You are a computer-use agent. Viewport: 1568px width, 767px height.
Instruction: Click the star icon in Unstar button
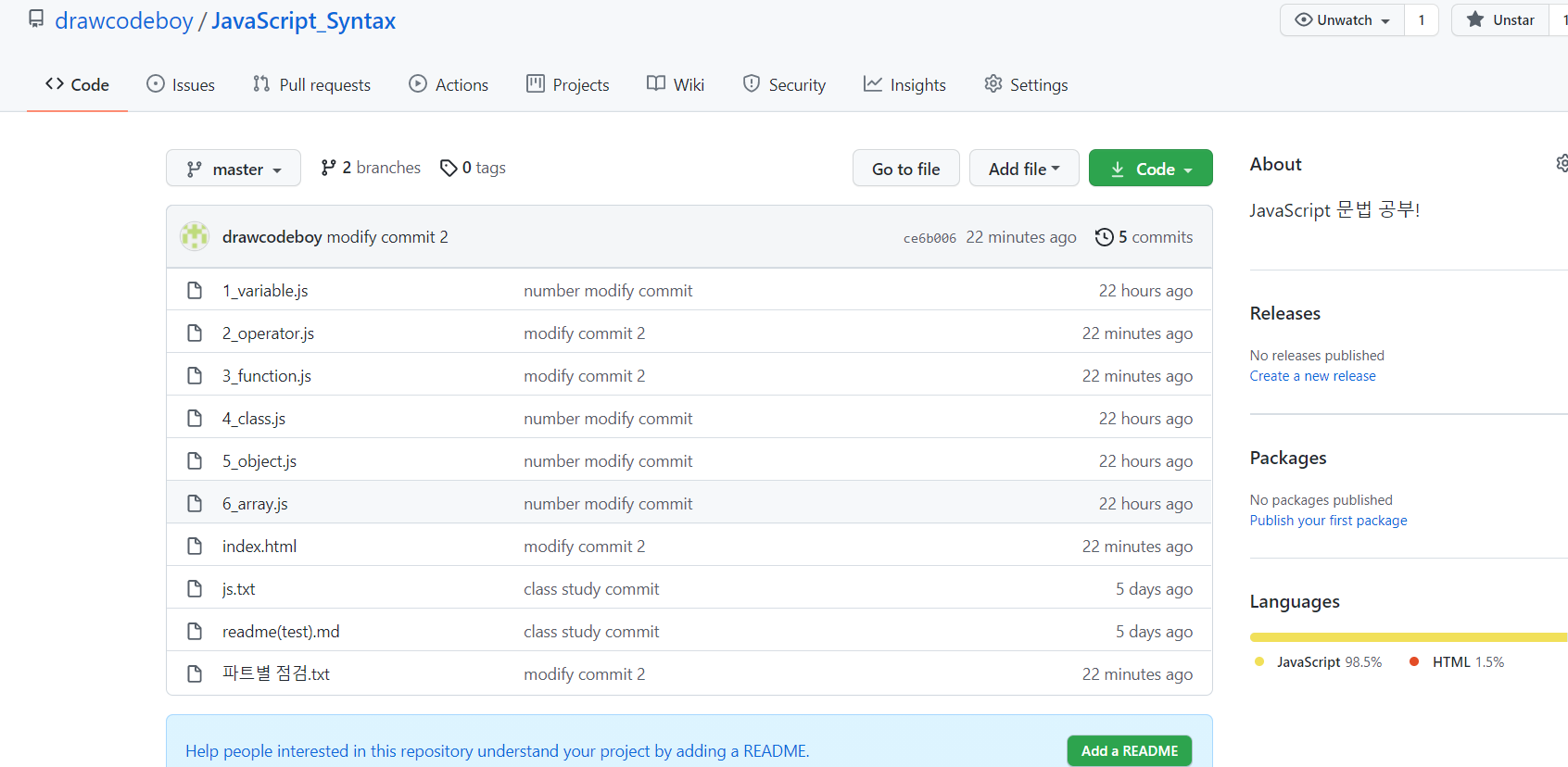click(x=1475, y=19)
